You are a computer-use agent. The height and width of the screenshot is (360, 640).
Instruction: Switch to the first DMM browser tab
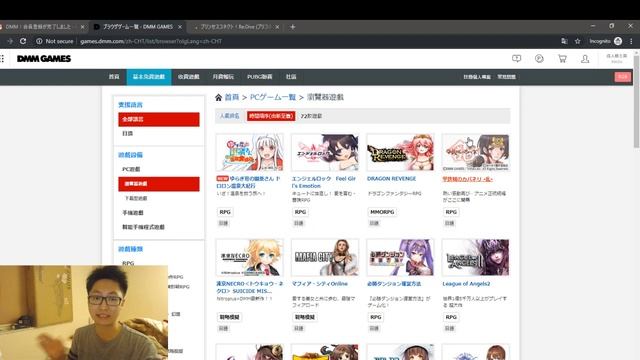[x=39, y=27]
